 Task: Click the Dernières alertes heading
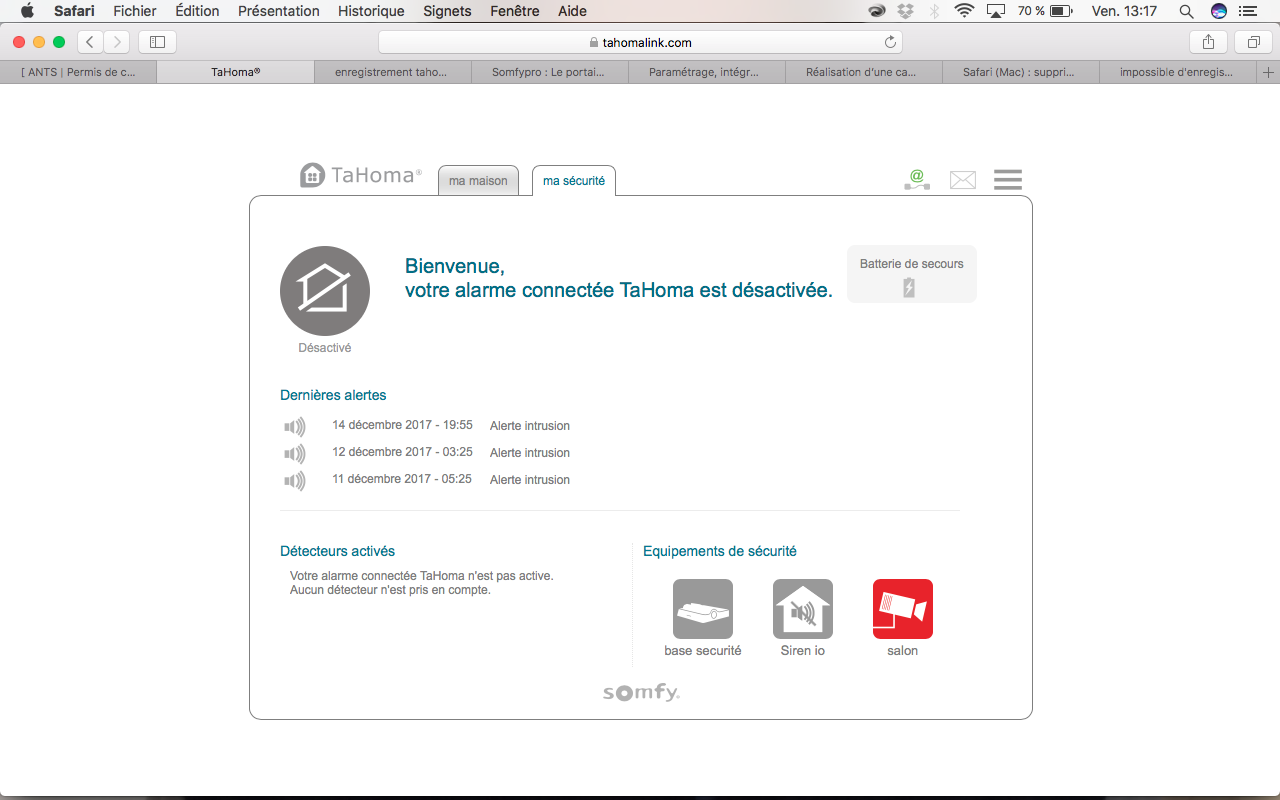click(333, 395)
